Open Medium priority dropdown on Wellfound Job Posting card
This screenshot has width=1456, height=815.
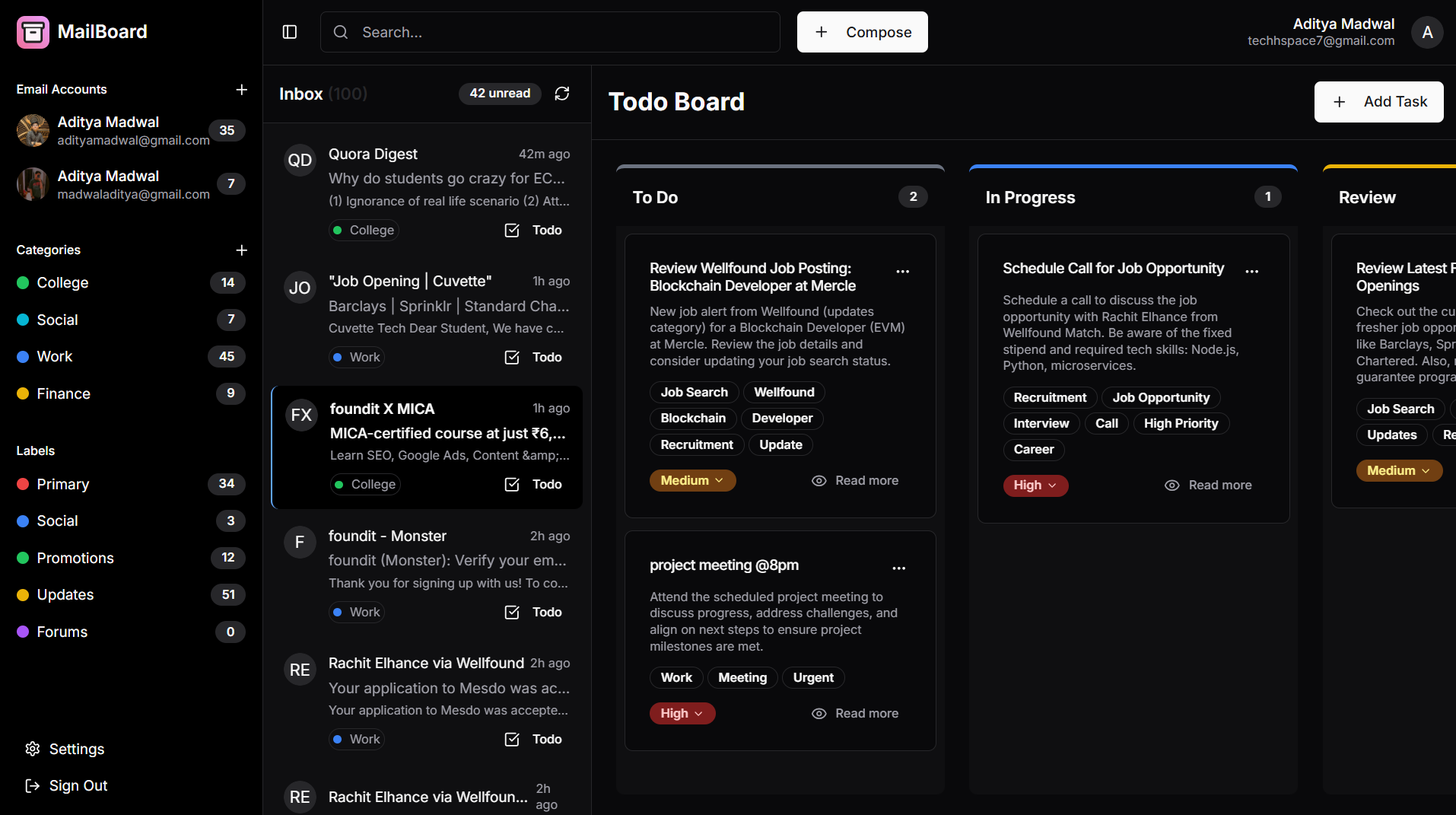coord(692,481)
